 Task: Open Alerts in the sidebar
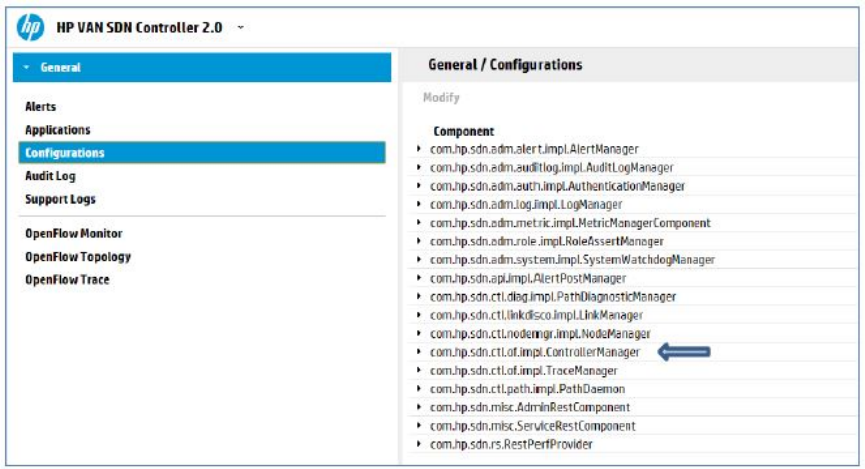41,107
